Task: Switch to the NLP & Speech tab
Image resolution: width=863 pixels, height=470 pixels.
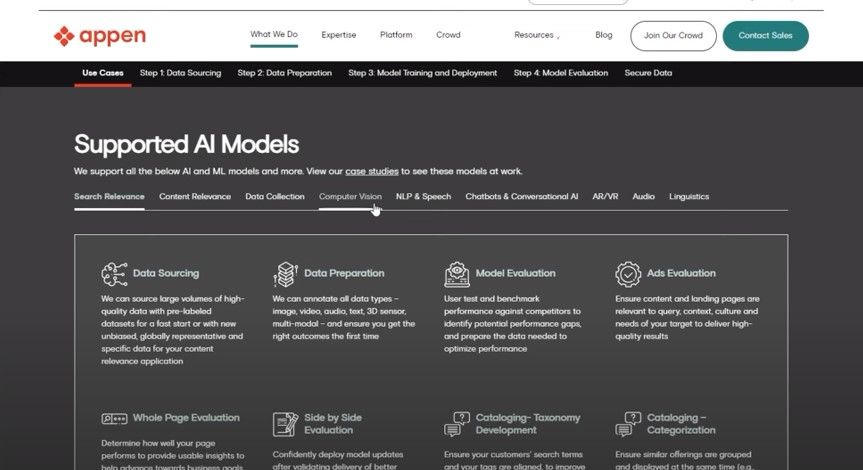Action: [x=423, y=196]
